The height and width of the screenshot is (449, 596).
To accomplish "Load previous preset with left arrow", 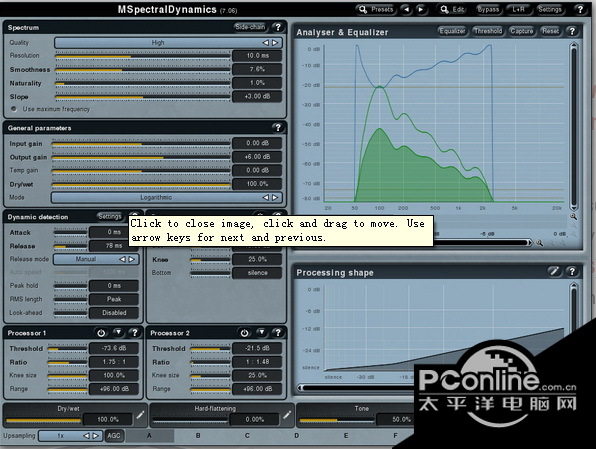I will click(x=406, y=10).
